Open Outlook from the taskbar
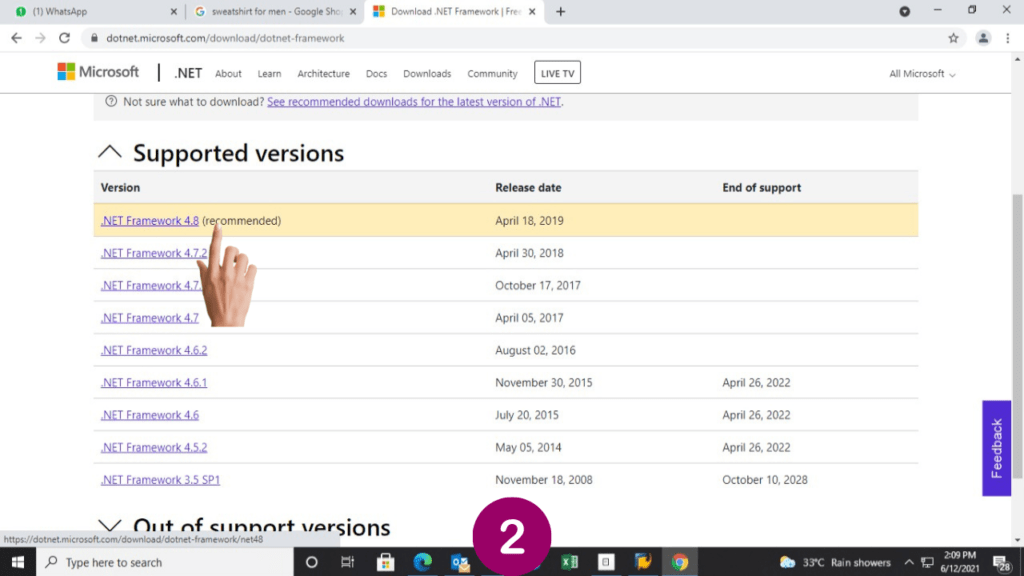This screenshot has width=1024, height=576. point(460,562)
